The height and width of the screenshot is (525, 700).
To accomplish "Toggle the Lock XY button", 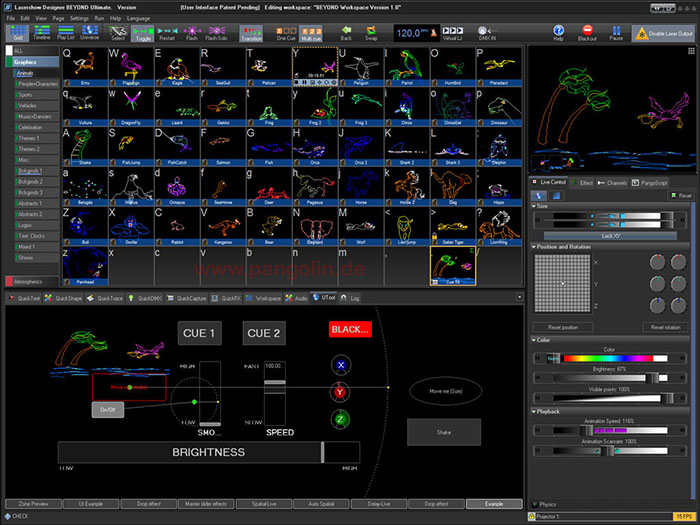I will (x=610, y=236).
